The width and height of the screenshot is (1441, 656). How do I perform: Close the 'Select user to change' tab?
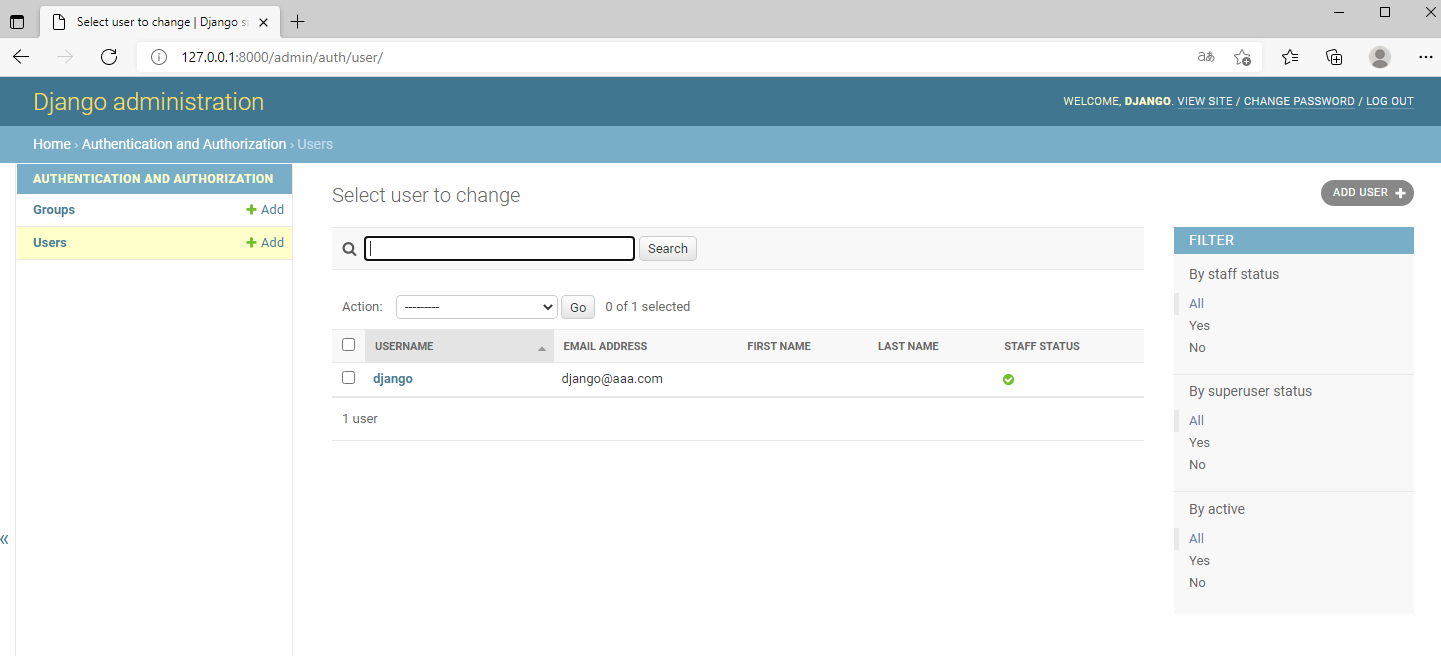click(263, 22)
